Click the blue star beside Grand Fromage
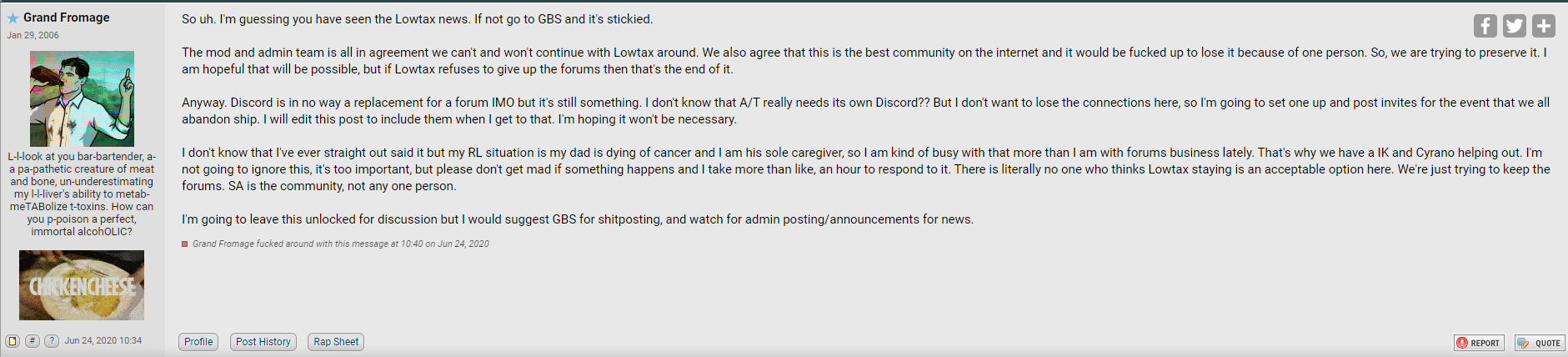Viewport: 1568px width, 357px height. click(x=13, y=18)
